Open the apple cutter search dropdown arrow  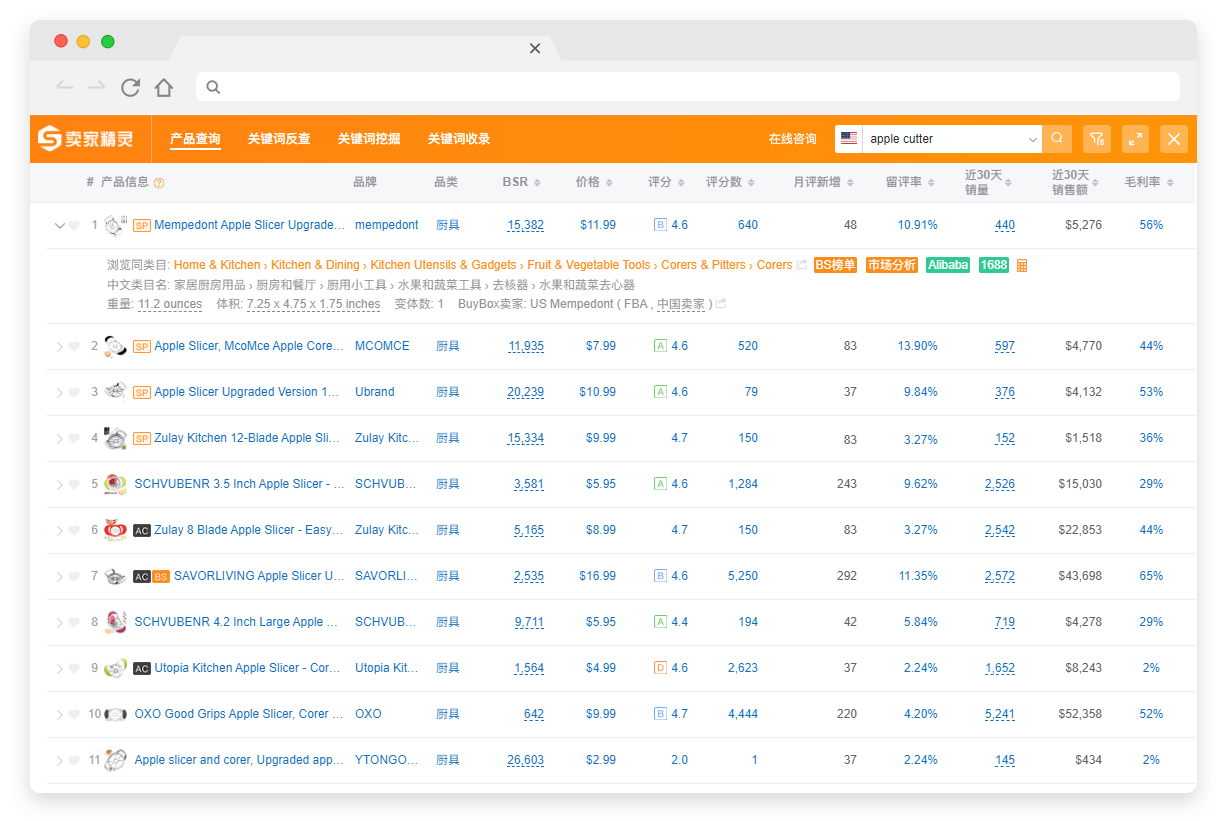coord(1033,139)
